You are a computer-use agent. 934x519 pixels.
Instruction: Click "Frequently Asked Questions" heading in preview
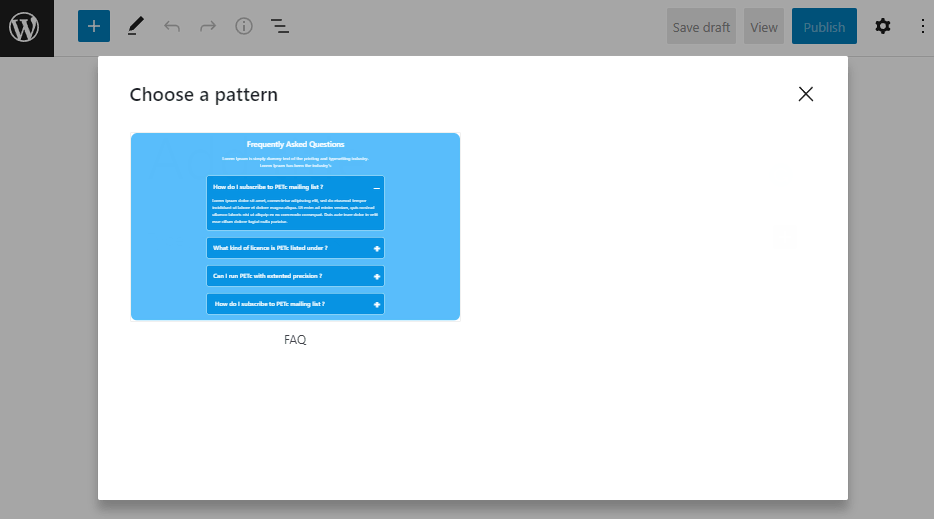(295, 145)
